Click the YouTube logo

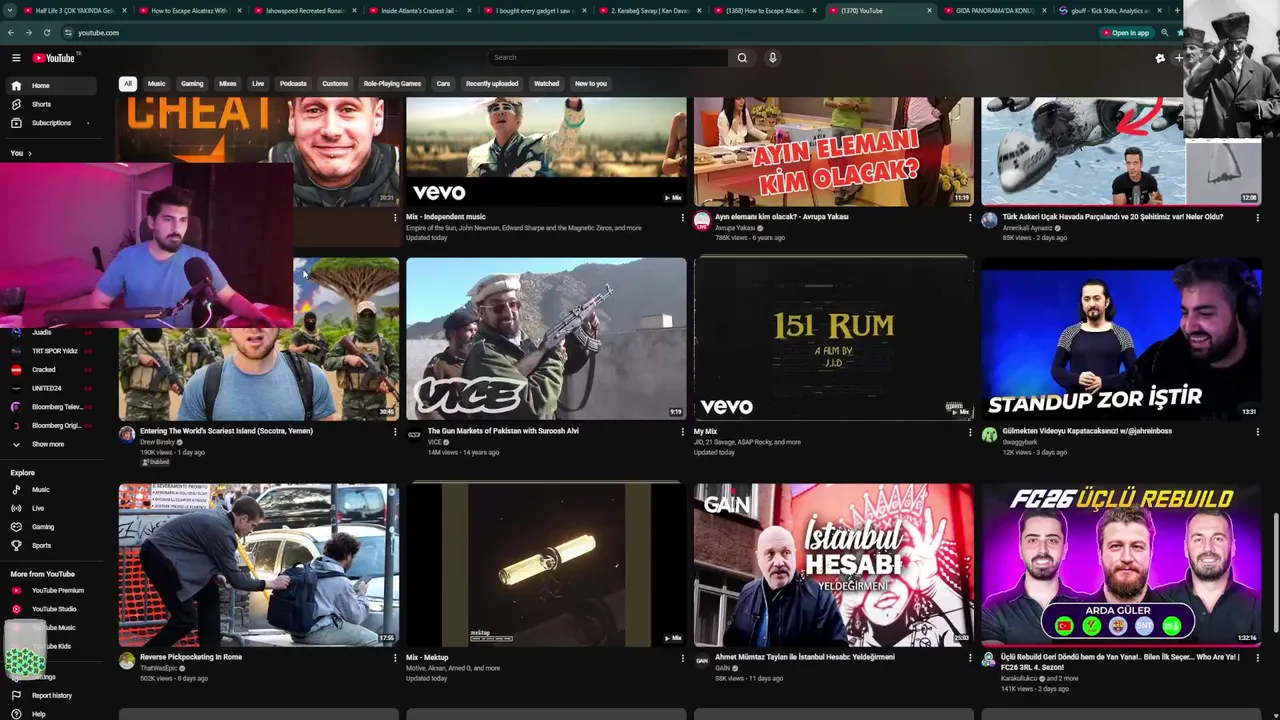point(53,58)
